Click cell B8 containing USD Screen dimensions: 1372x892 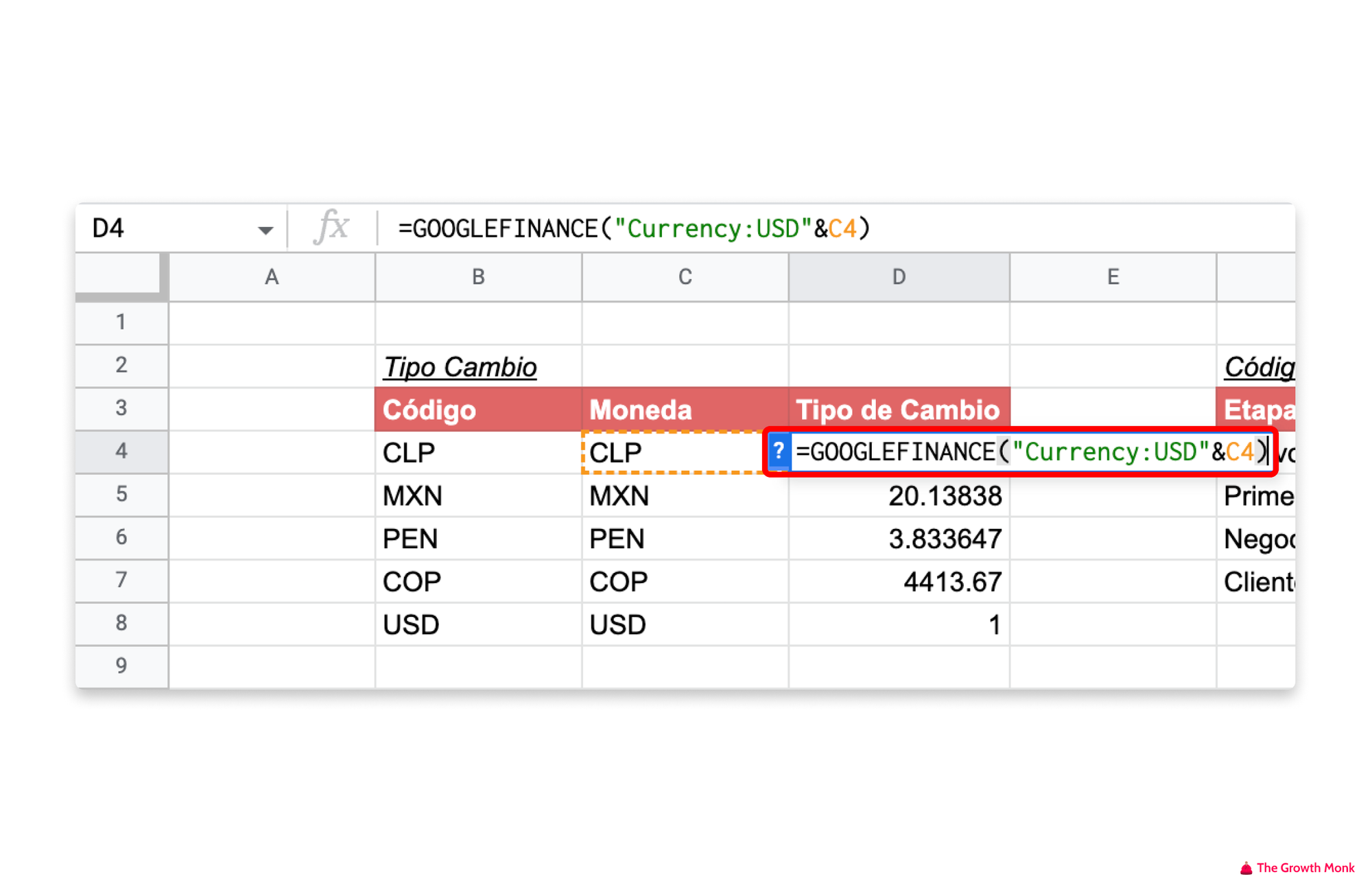(478, 624)
